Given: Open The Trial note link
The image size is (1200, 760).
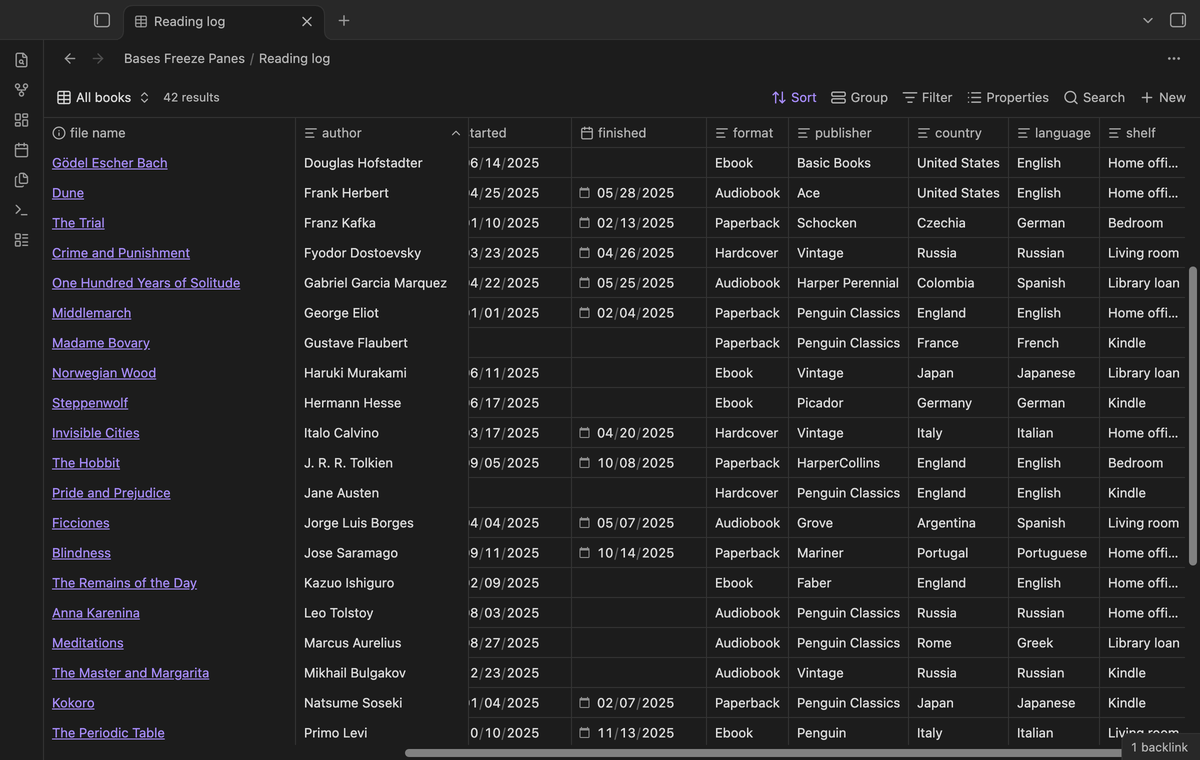Looking at the screenshot, I should [x=78, y=223].
